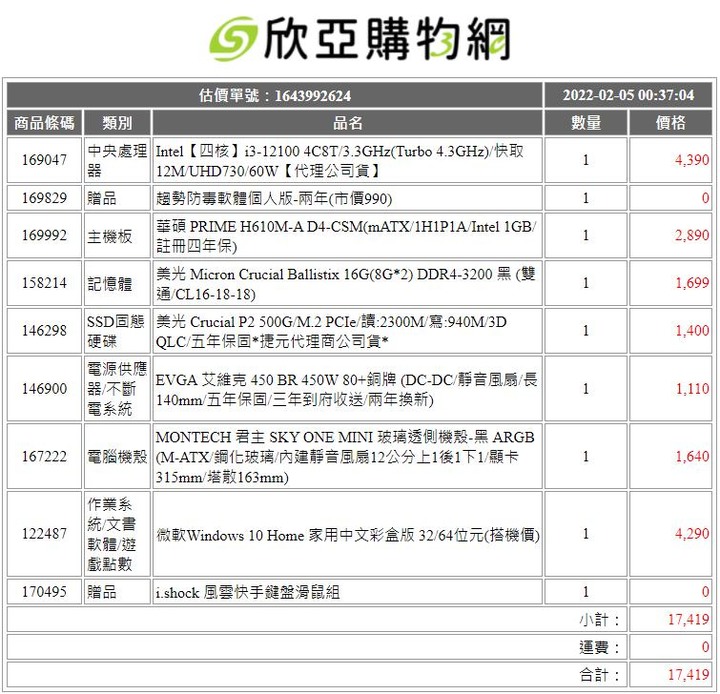Select barcode 167222 cell
Screen dimensions: 720x694
click(44, 456)
